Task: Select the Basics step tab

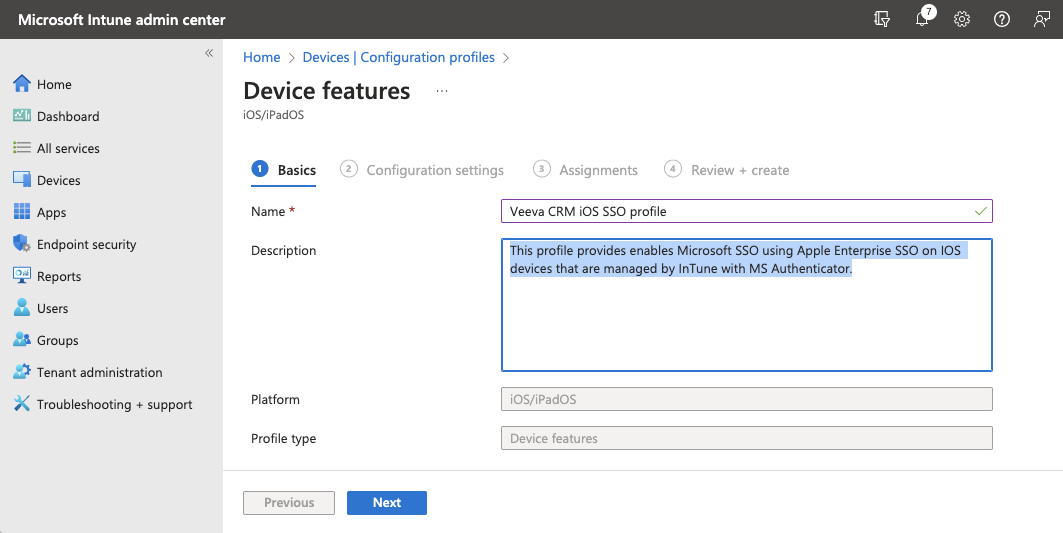Action: click(285, 170)
